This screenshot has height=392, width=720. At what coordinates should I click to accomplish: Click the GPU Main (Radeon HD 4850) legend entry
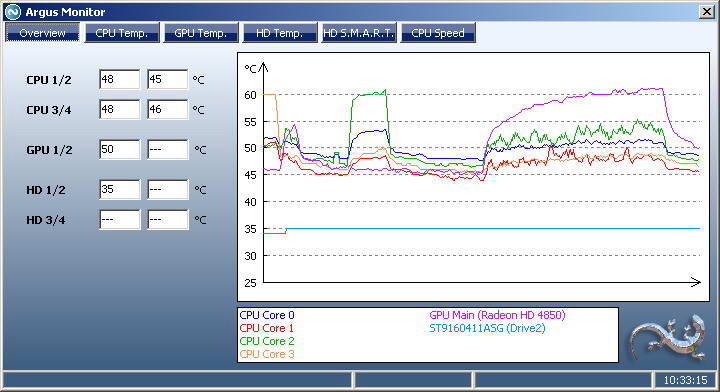[497, 315]
